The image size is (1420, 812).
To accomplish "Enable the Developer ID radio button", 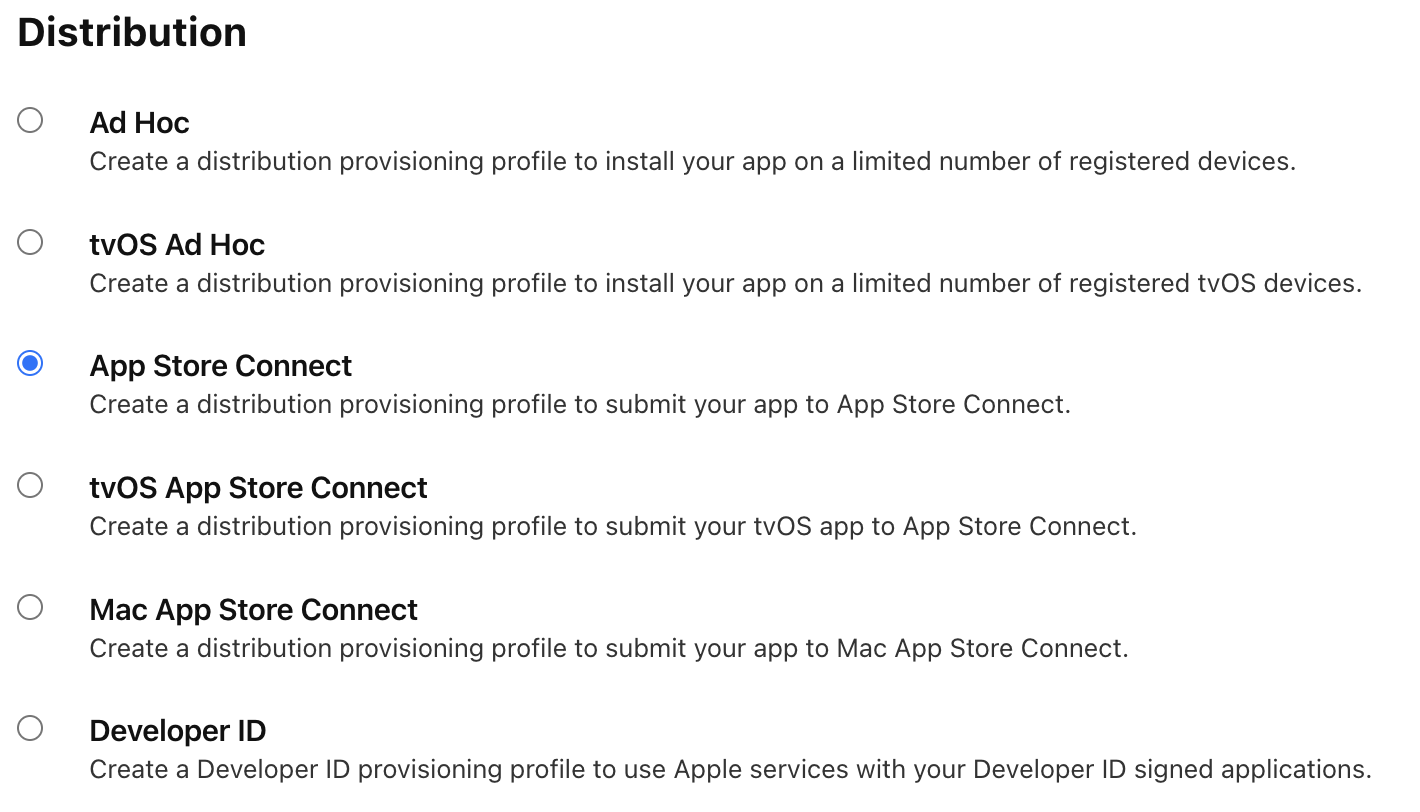I will 30,729.
